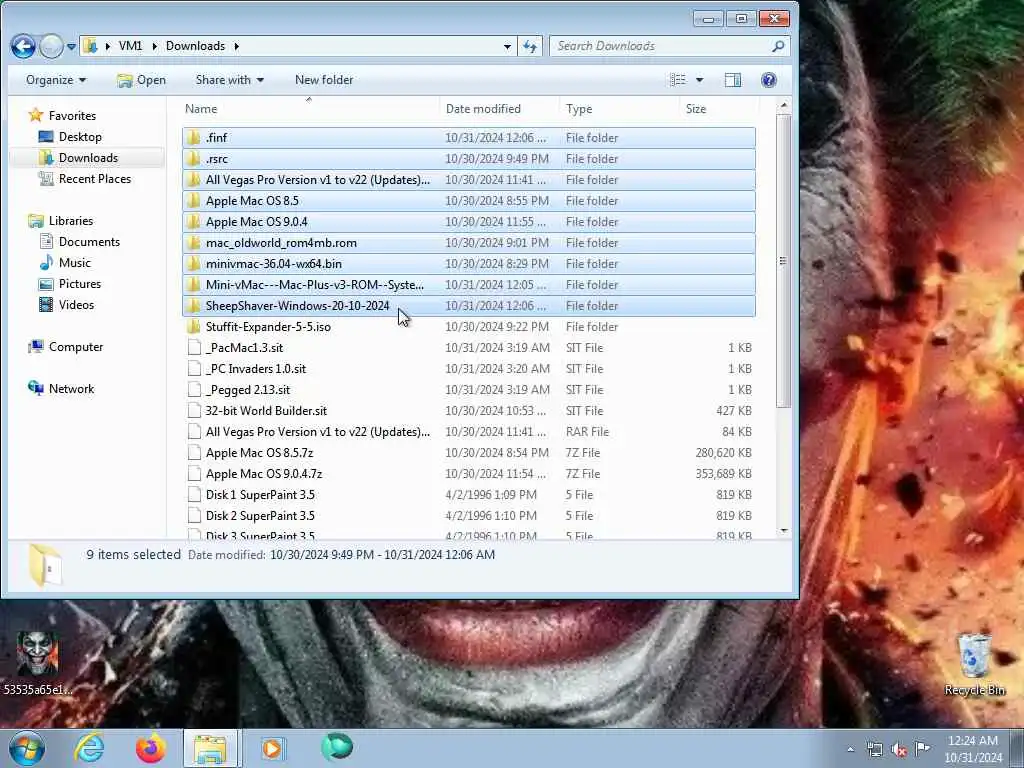Image resolution: width=1024 pixels, height=768 pixels.
Task: Select the .rsrc folder icon
Action: [x=193, y=159]
